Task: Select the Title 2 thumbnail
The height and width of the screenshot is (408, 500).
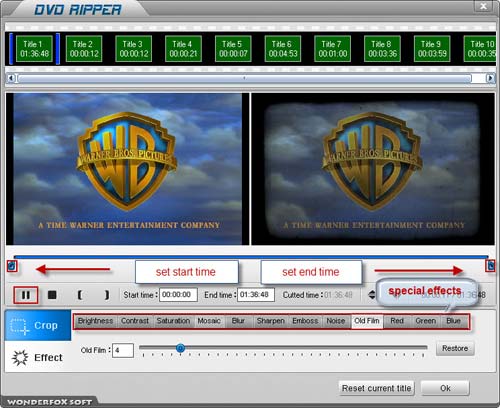Action: click(84, 49)
